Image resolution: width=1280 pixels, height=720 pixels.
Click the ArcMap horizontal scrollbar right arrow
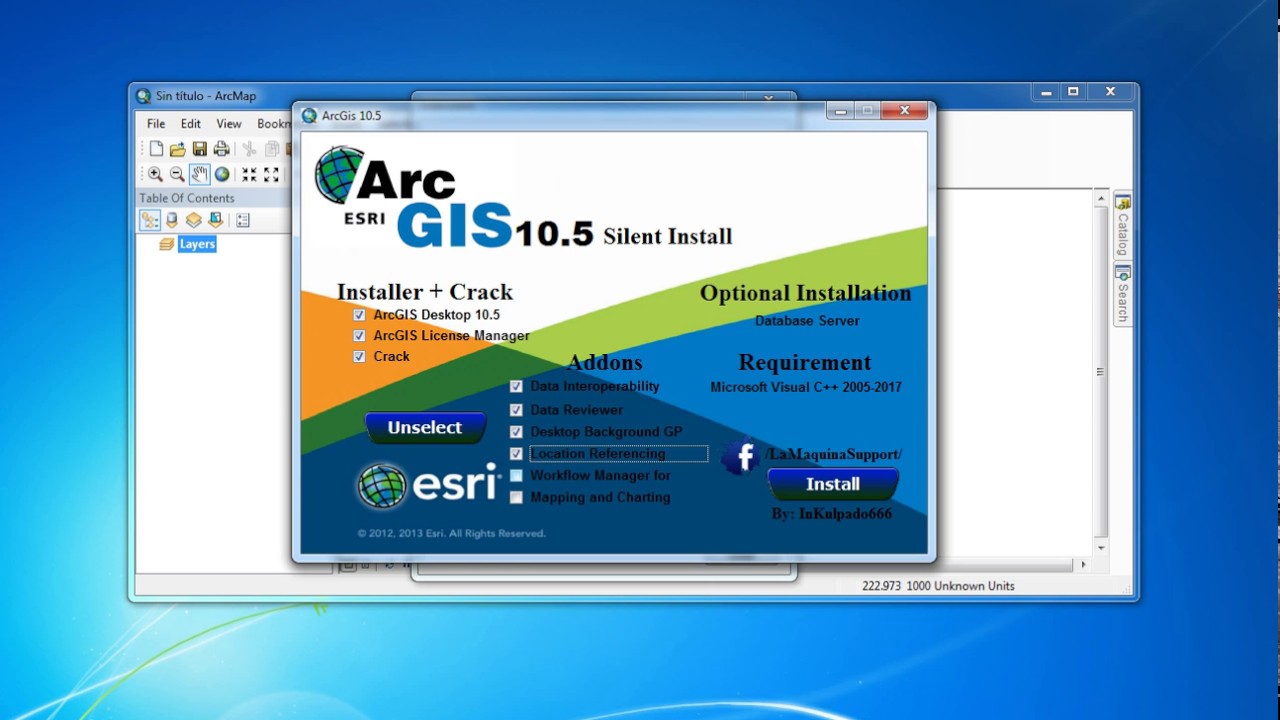click(1083, 565)
